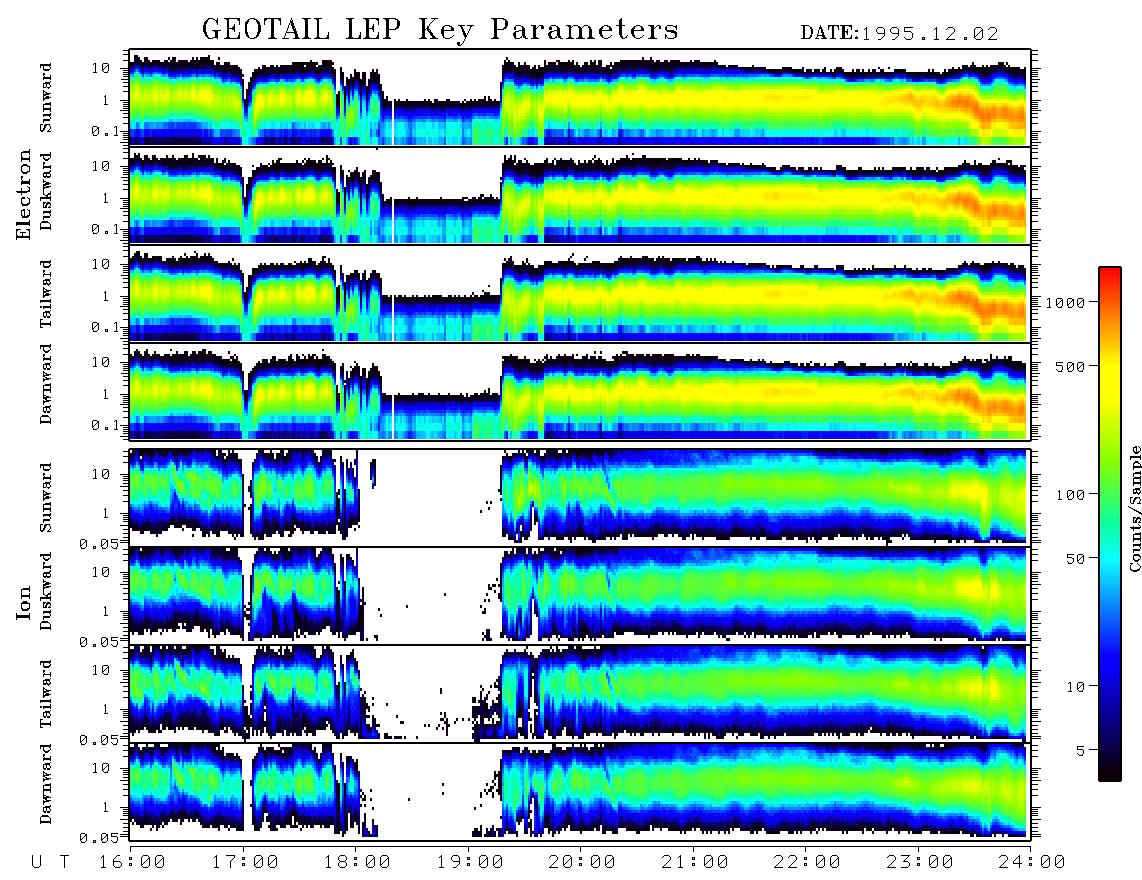This screenshot has width=1142, height=880.
Task: Click the "Ion" group axis label
Action: (x=25, y=602)
